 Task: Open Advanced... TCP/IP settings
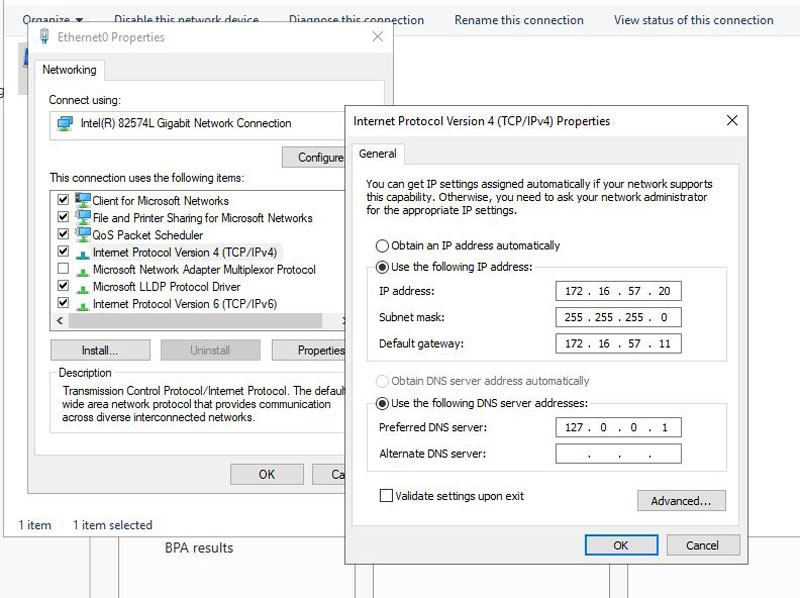[x=681, y=501]
